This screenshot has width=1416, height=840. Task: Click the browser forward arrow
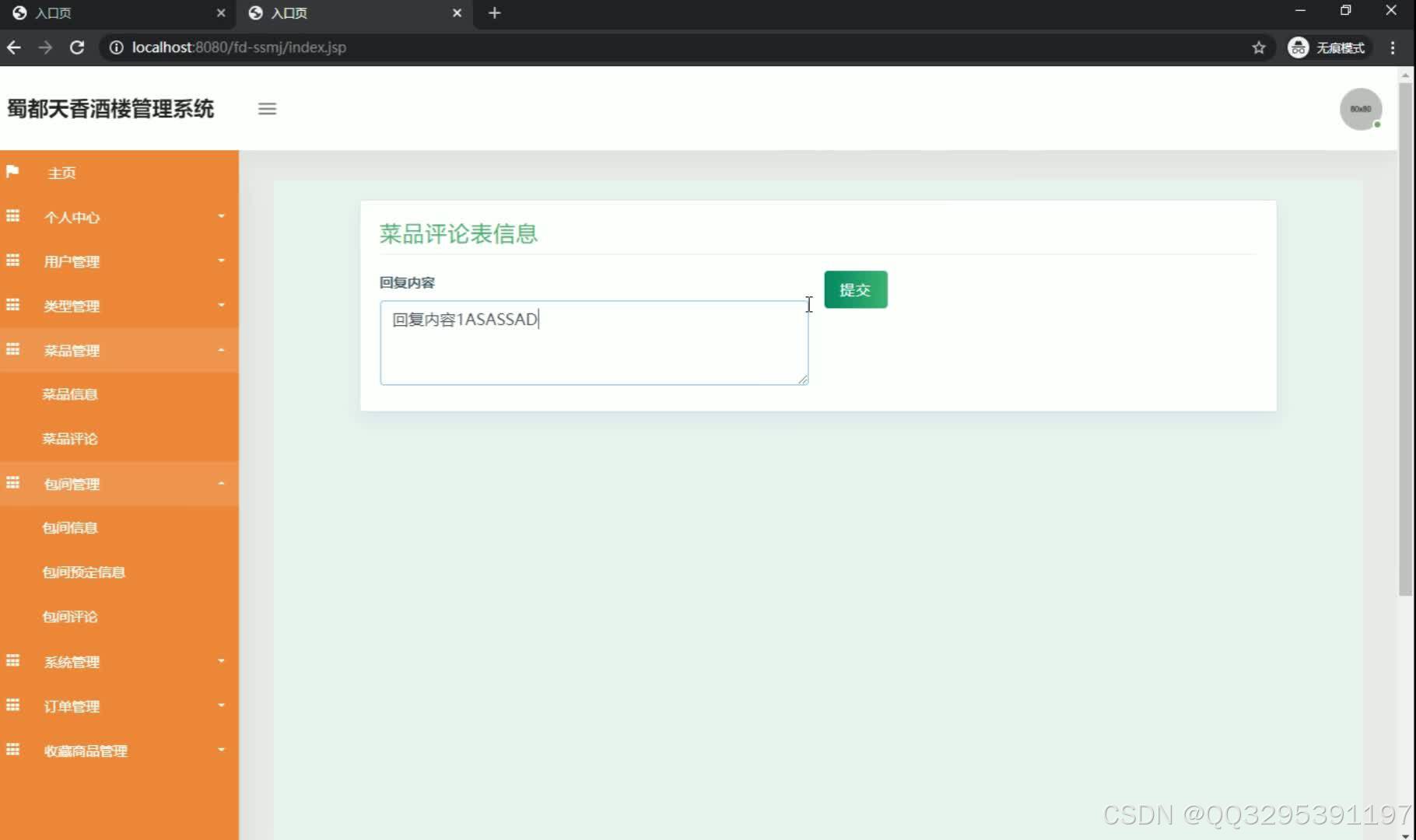coord(45,47)
